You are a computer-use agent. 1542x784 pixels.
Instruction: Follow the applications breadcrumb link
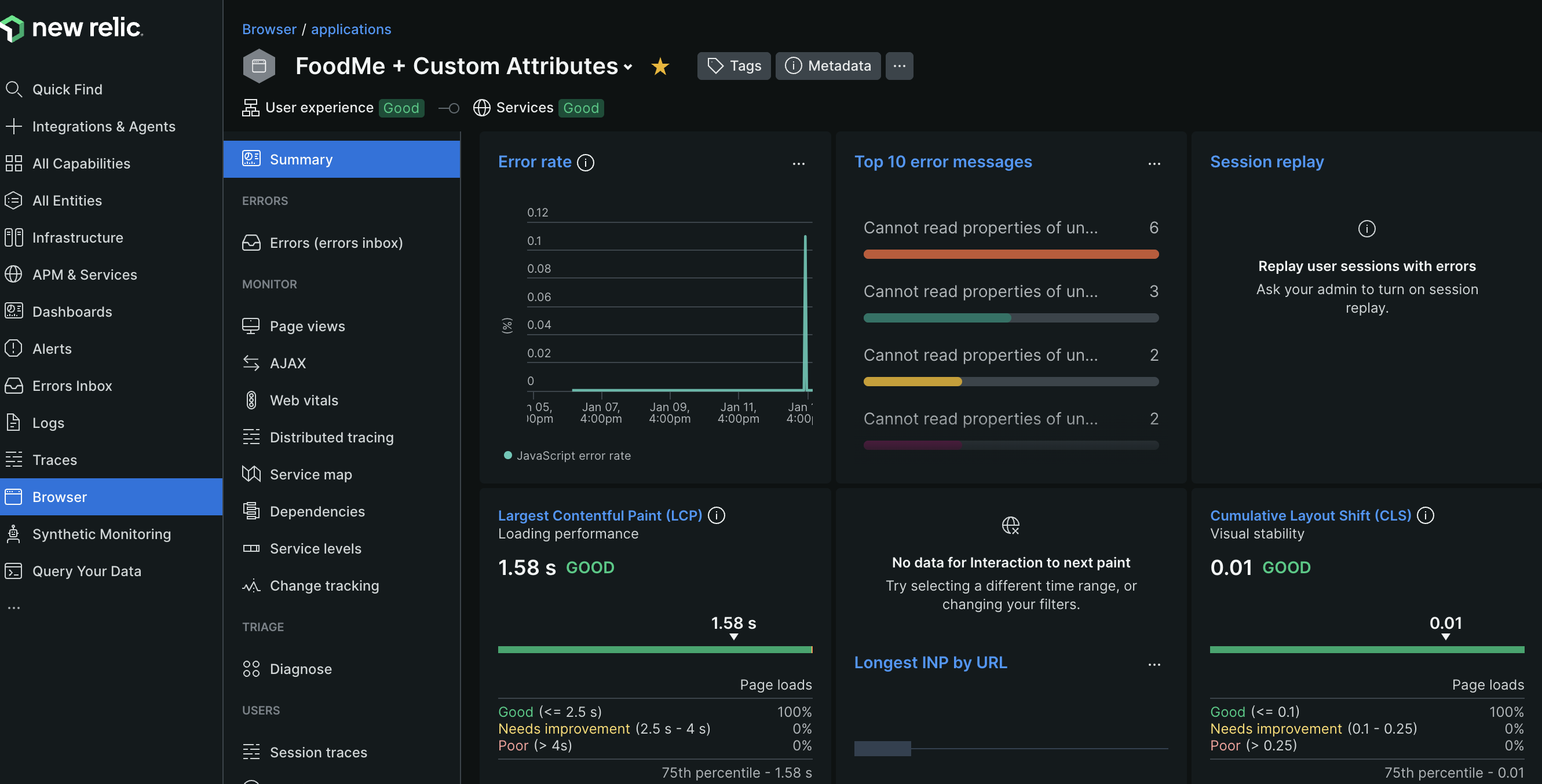tap(351, 30)
